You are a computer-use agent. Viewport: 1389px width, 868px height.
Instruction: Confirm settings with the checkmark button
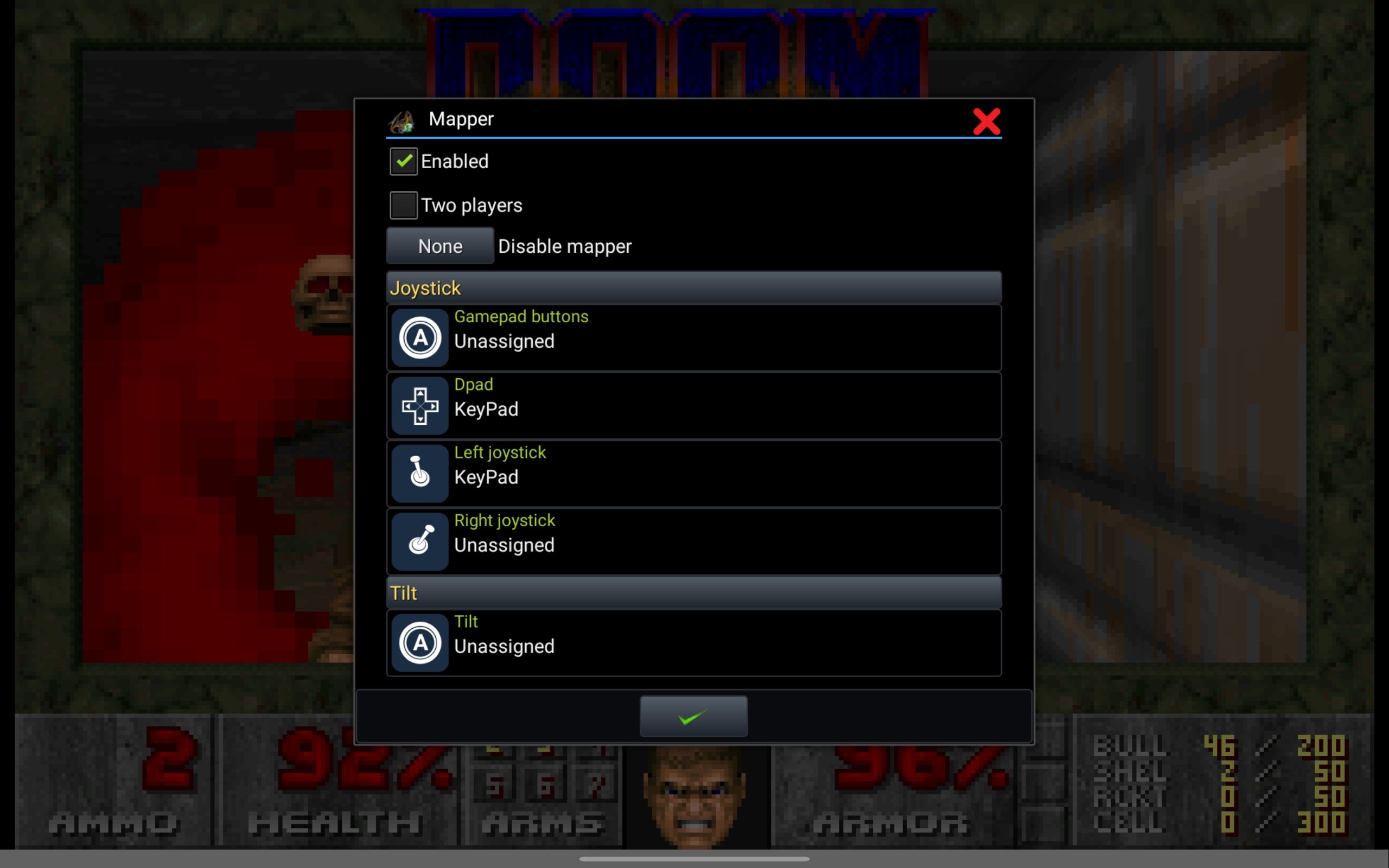[x=694, y=716]
